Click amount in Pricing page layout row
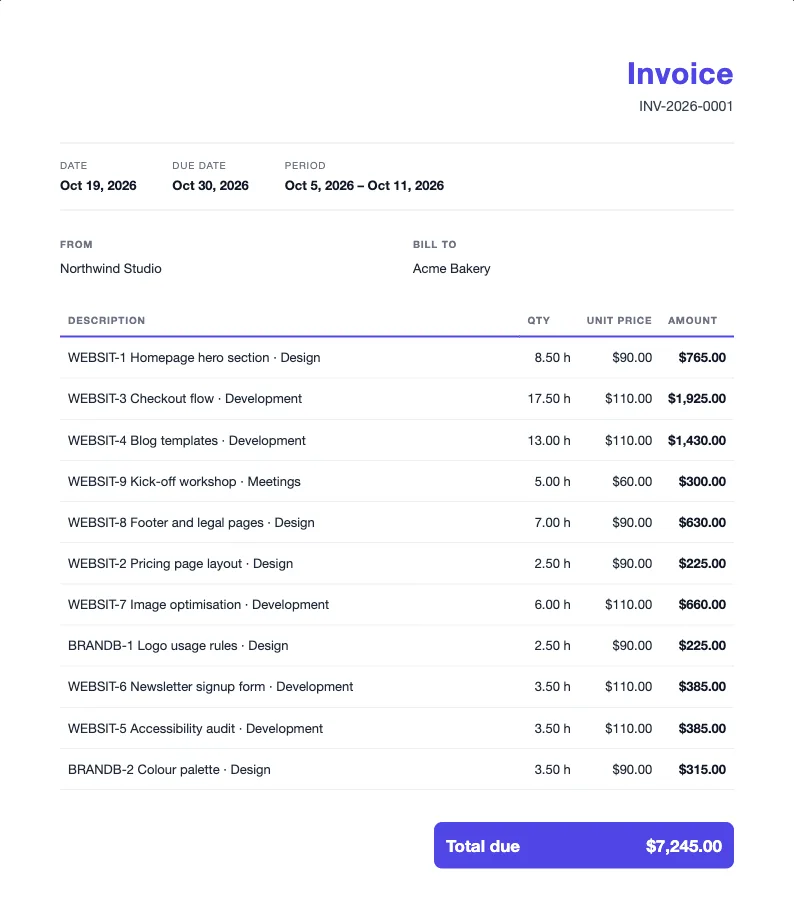 point(702,564)
